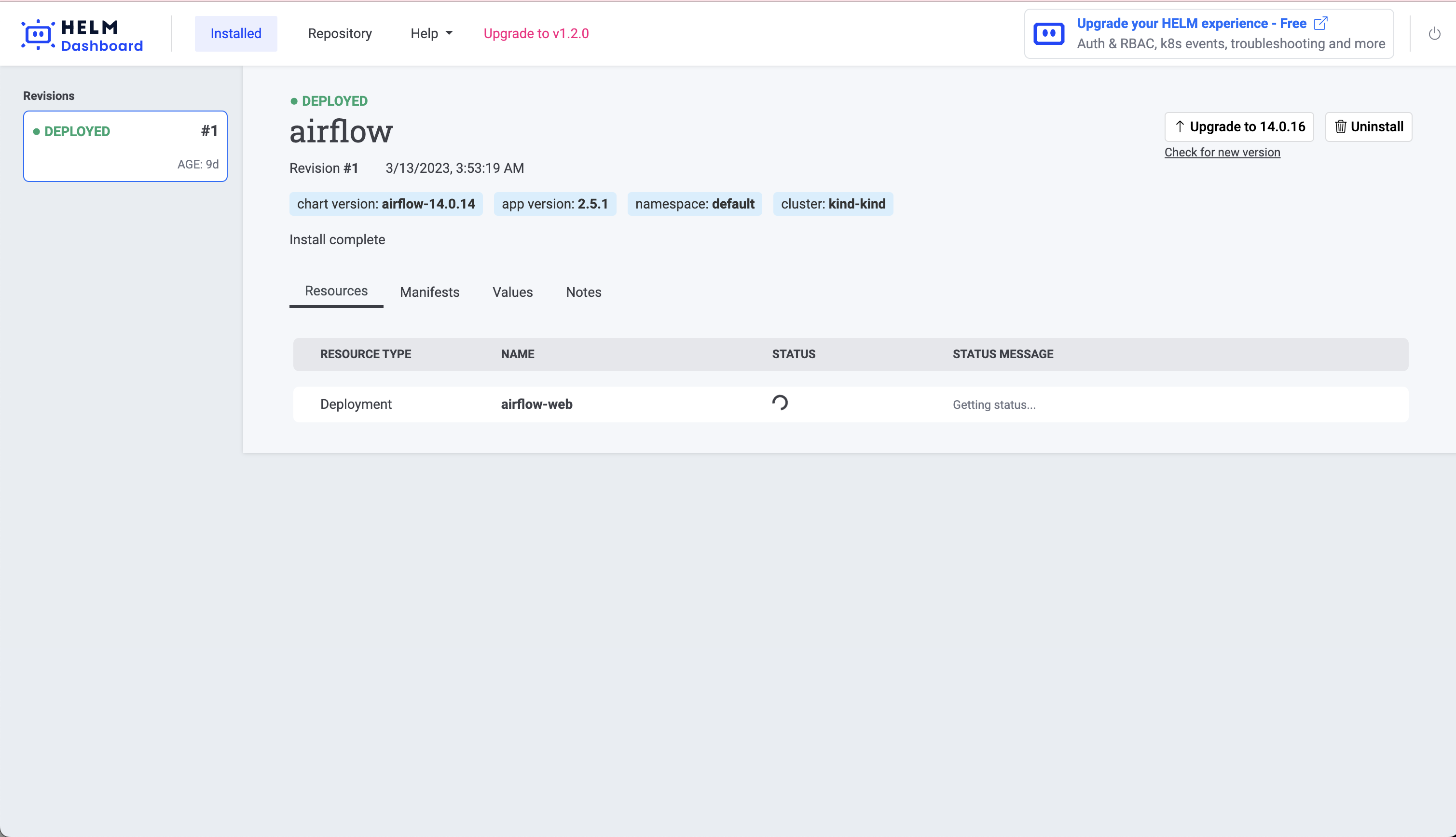Screen dimensions: 1456x837
Task: Click Upgrade to v1.2.0 link
Action: [x=536, y=33]
